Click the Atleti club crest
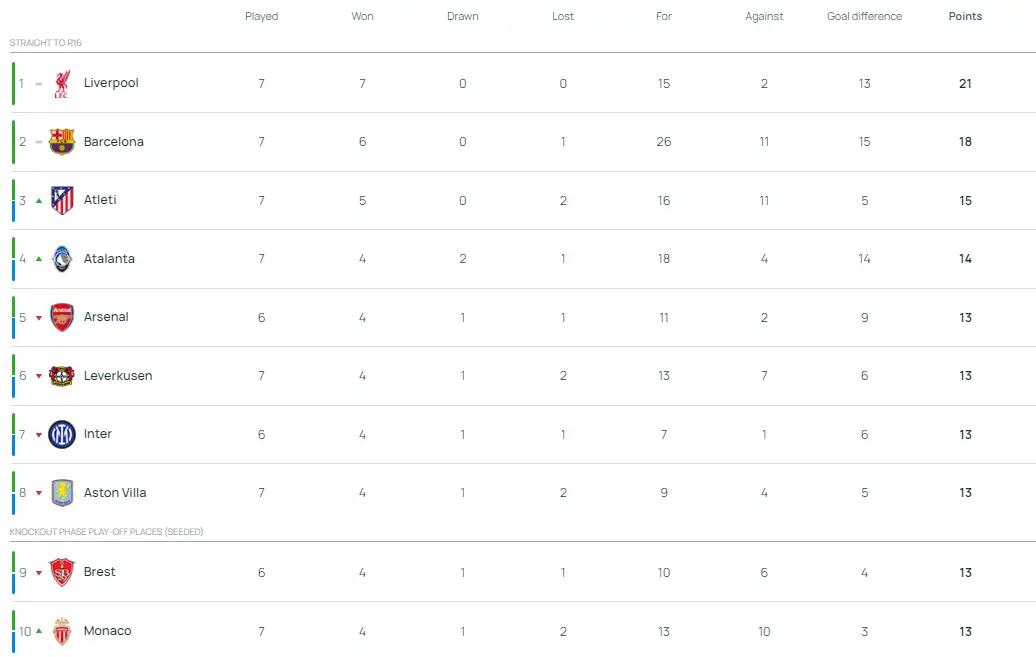 tap(62, 200)
